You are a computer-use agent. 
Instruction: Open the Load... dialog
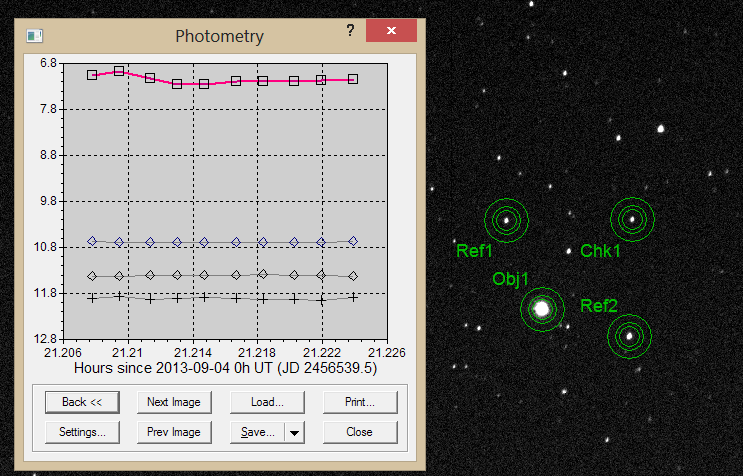(x=266, y=402)
